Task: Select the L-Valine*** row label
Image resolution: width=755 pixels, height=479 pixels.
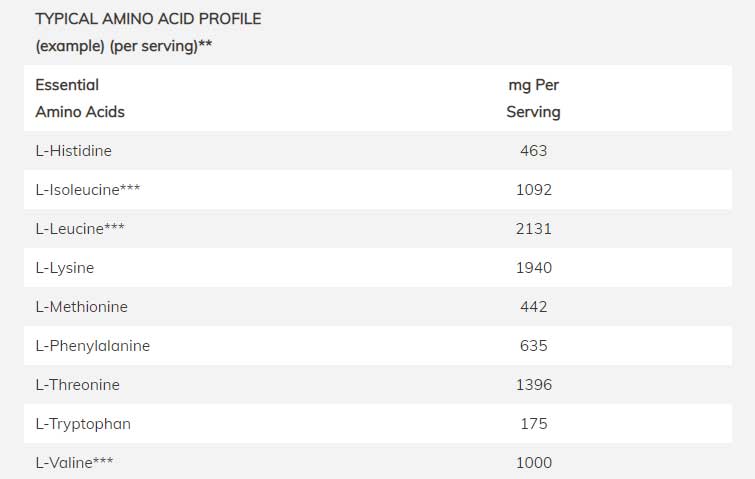Action: tap(73, 463)
